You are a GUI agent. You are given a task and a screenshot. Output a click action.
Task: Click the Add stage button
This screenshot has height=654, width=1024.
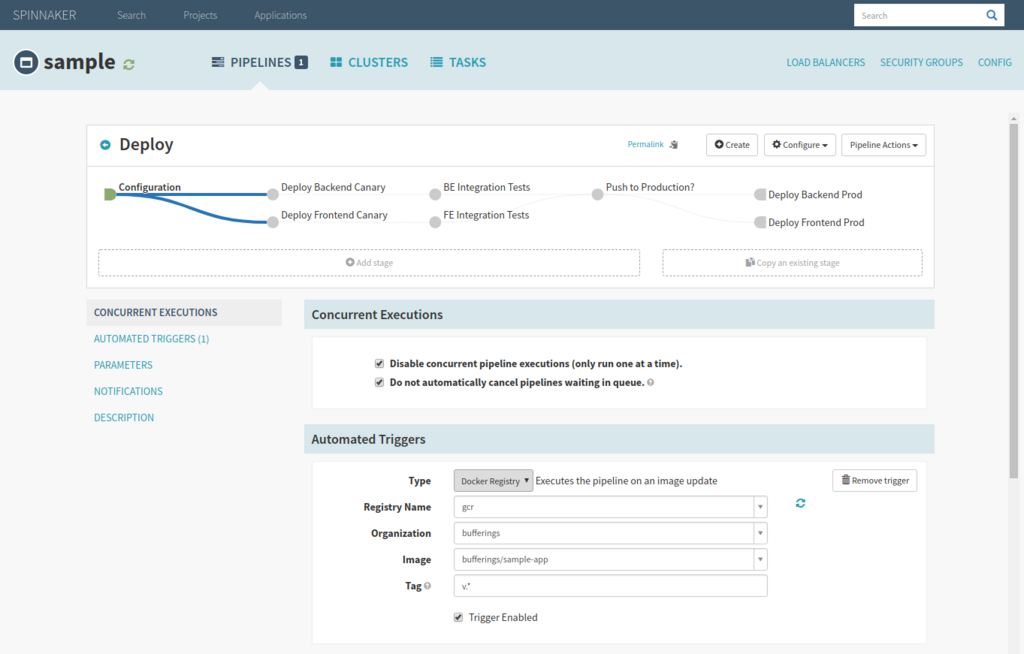tap(369, 263)
